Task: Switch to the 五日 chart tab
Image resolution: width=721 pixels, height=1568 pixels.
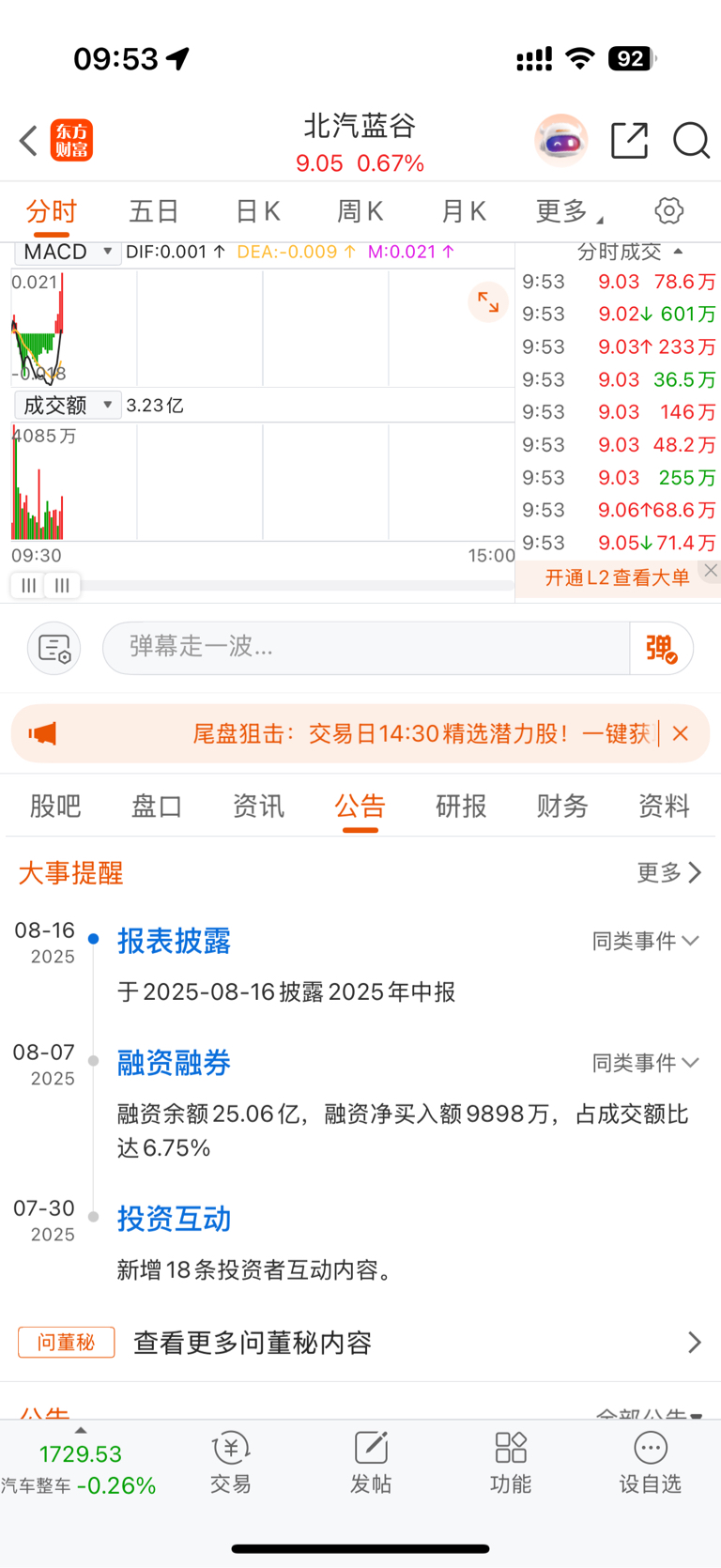Action: click(154, 211)
